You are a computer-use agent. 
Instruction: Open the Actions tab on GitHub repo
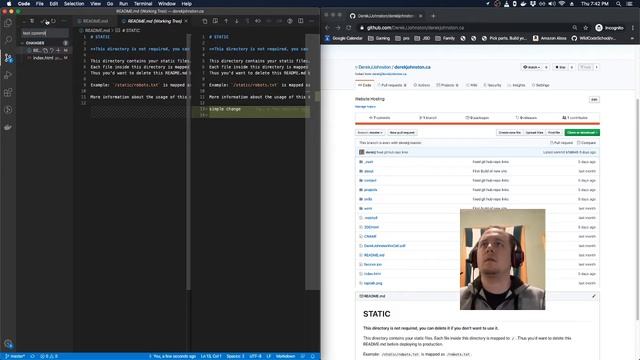pos(422,85)
